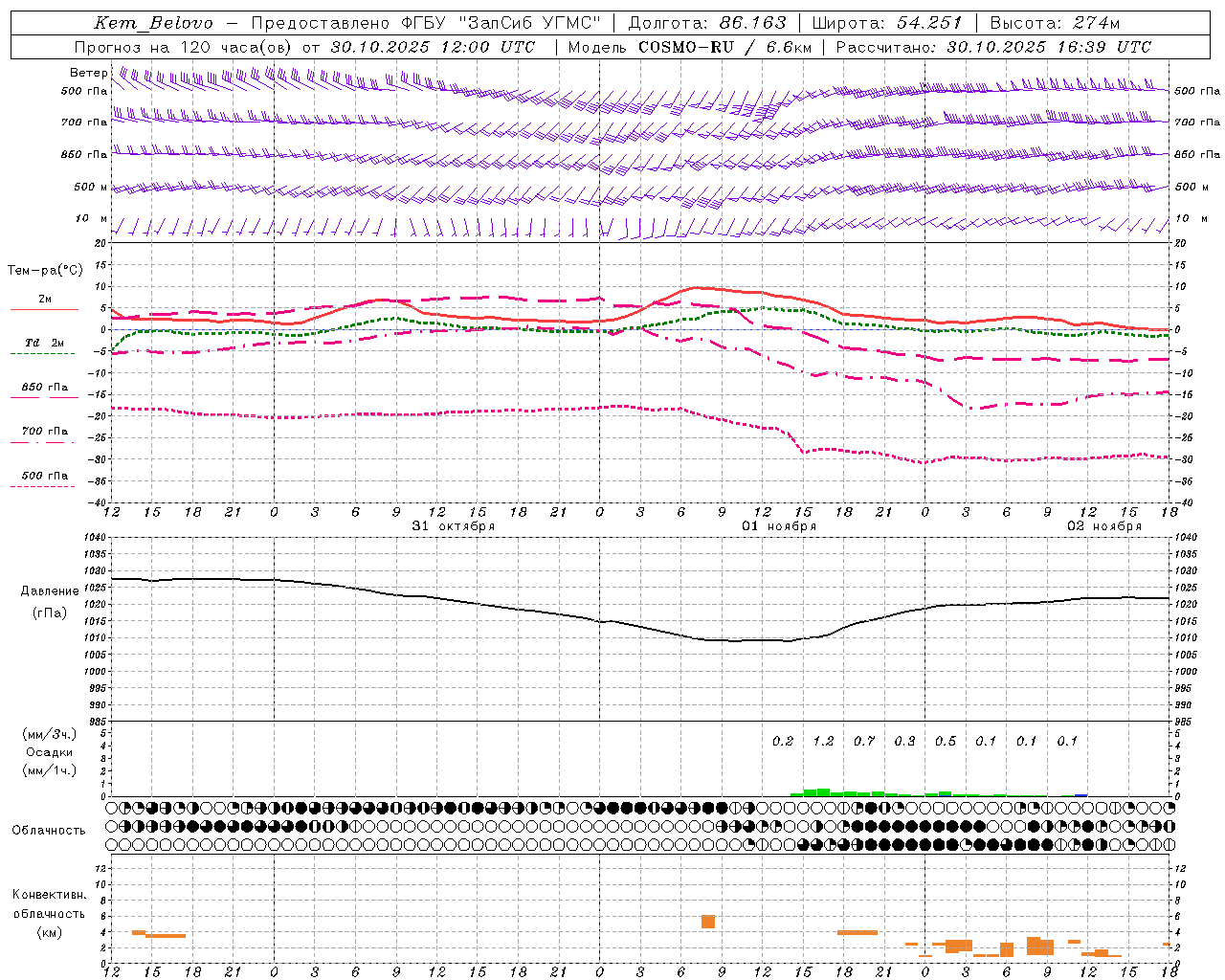Click the station title Kem_Belovo
This screenshot has width=1225, height=980.
click(x=154, y=23)
